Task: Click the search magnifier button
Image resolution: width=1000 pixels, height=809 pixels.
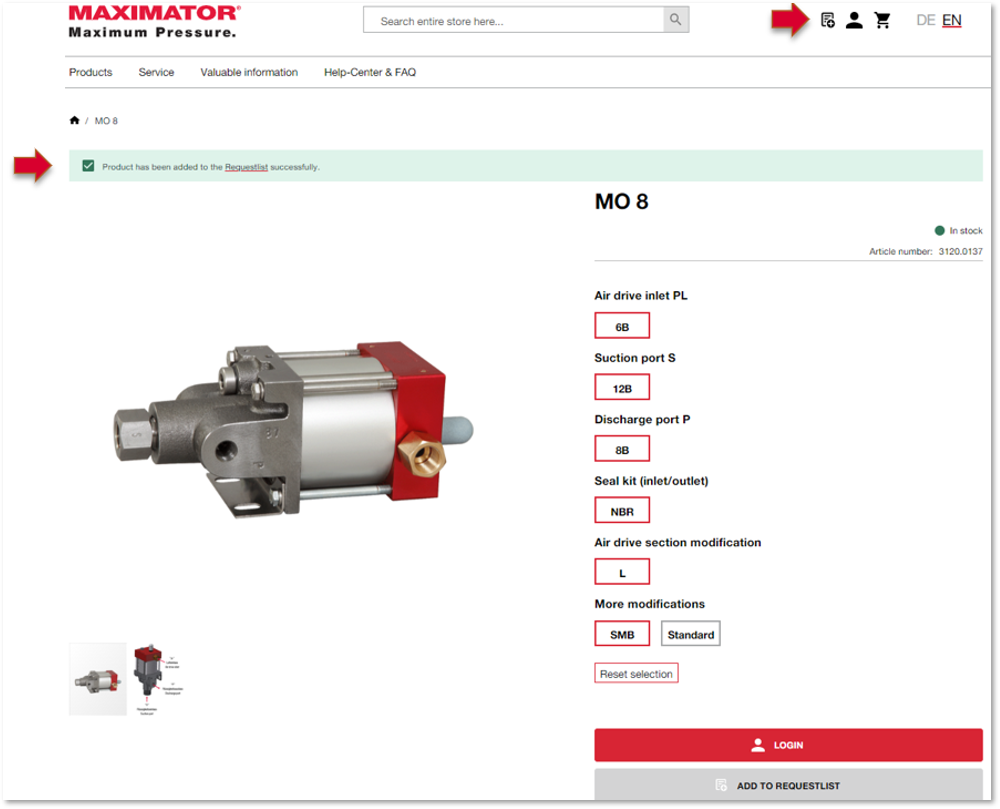Action: tap(675, 20)
